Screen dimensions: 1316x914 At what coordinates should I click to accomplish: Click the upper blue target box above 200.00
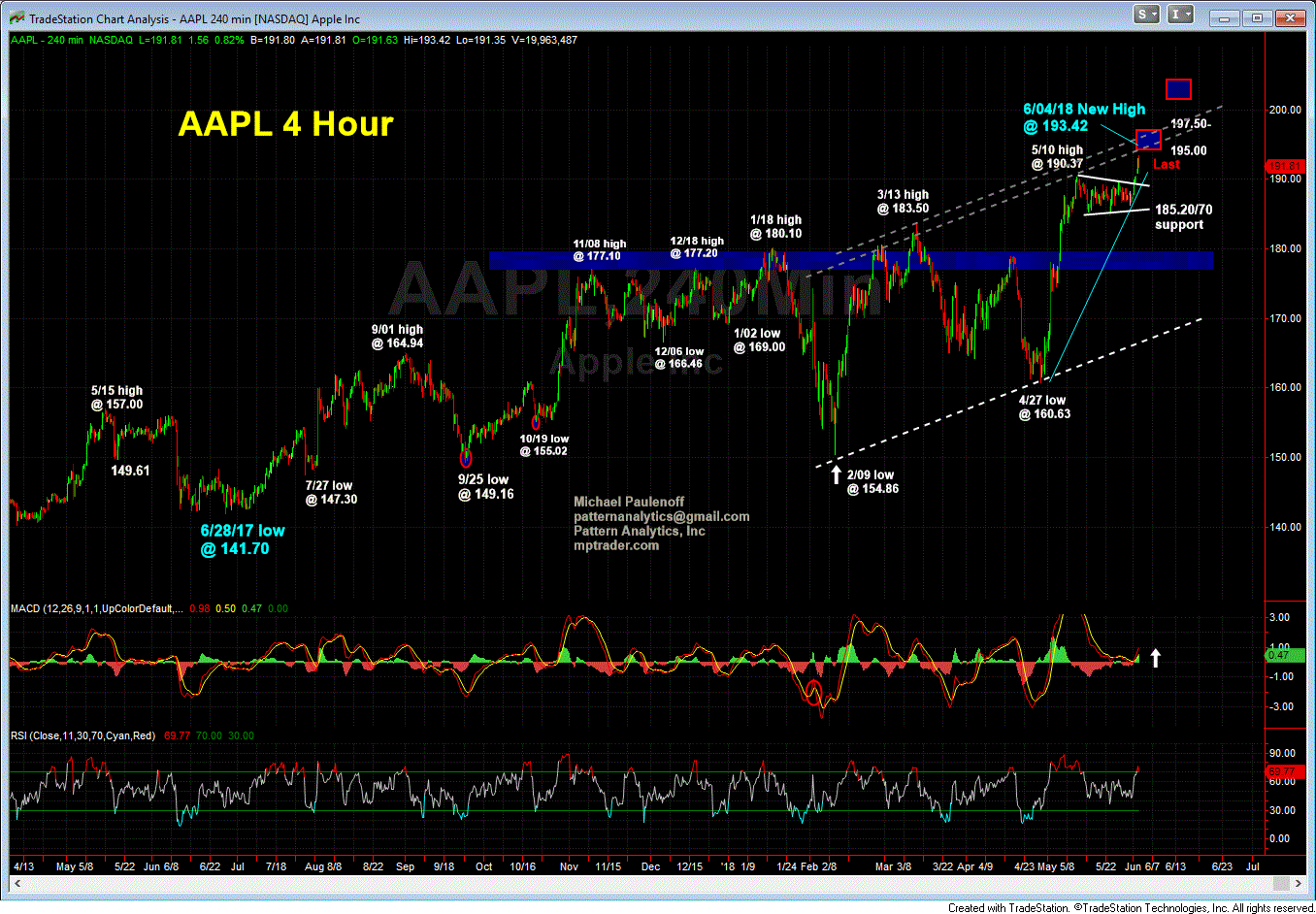(1178, 89)
